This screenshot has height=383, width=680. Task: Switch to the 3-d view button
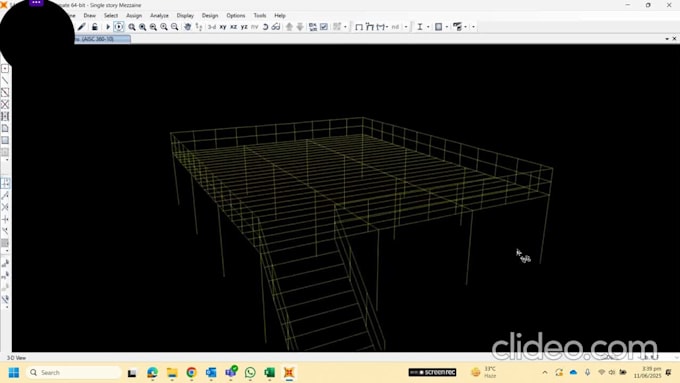click(x=212, y=27)
